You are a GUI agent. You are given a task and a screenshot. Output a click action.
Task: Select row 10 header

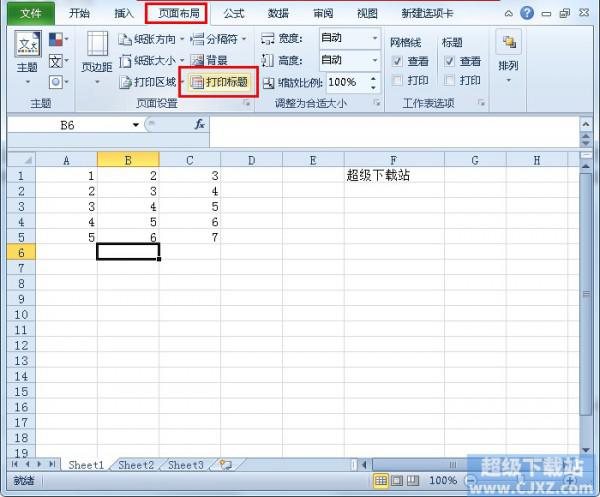(21, 314)
